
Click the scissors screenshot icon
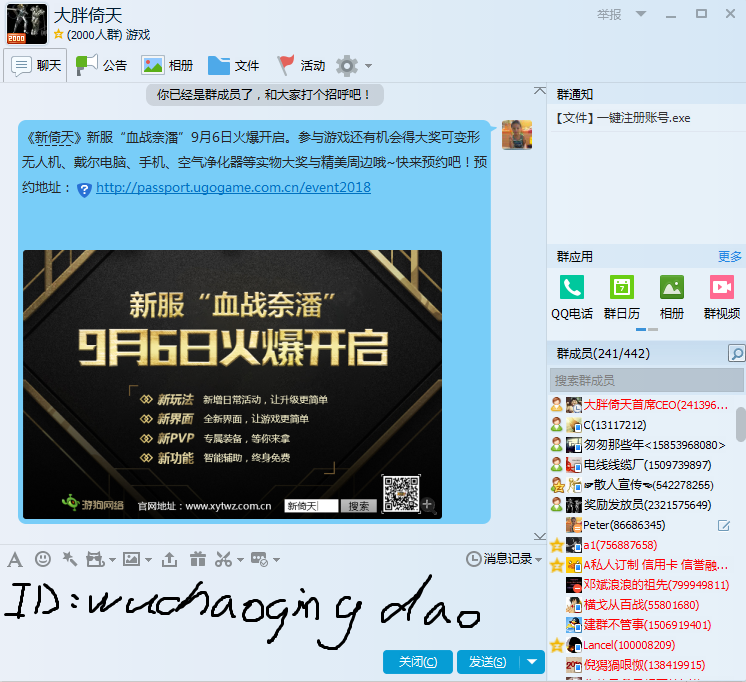tap(224, 559)
